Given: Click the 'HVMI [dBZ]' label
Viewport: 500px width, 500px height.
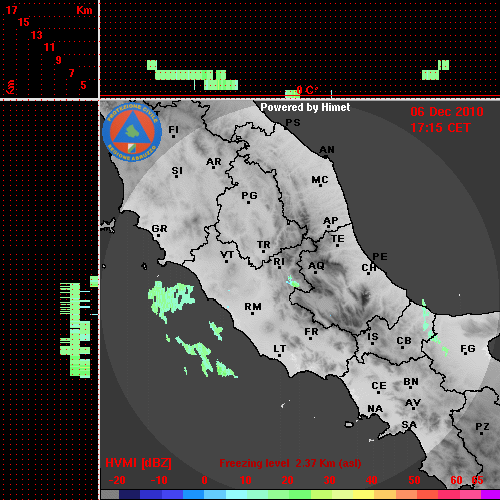Looking at the screenshot, I should pyautogui.click(x=138, y=463).
